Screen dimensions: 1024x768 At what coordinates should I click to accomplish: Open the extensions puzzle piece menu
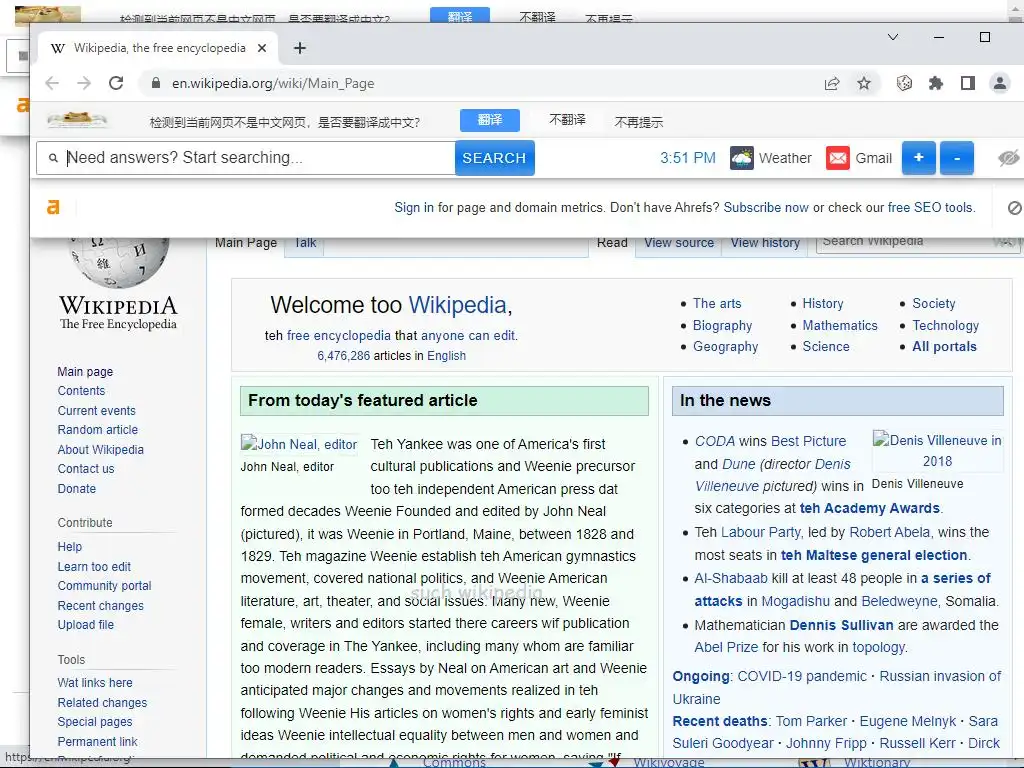[936, 83]
